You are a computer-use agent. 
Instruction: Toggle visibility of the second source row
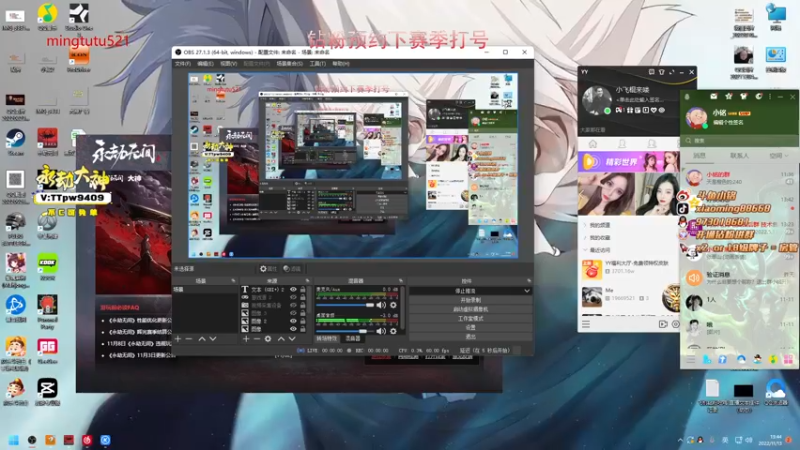pos(293,297)
